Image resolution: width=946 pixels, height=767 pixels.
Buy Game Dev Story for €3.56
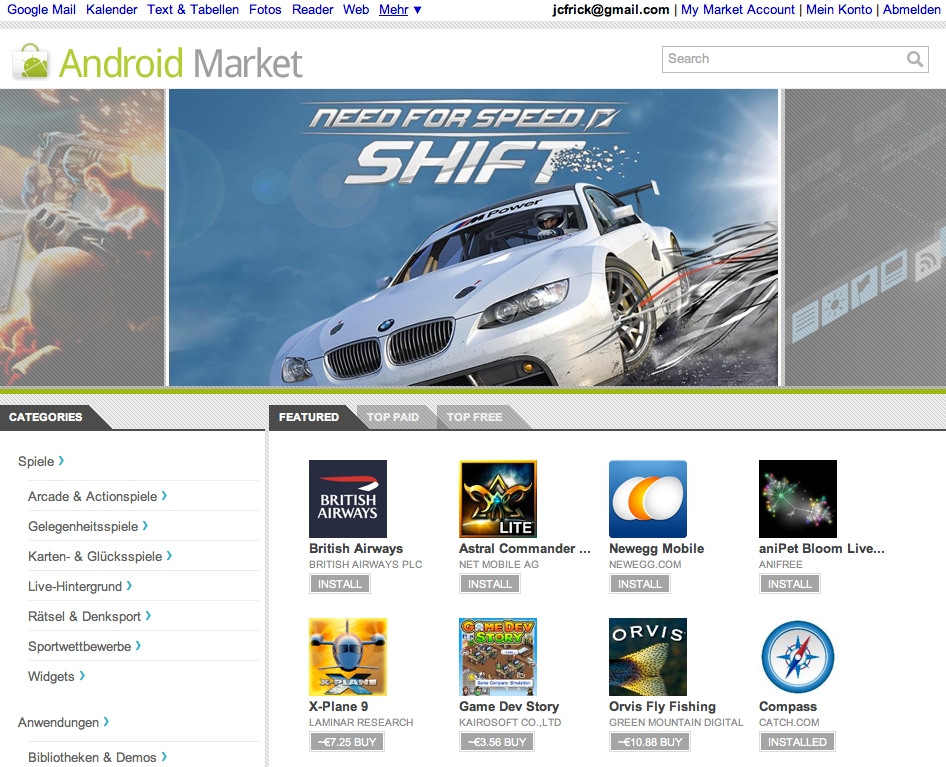point(497,742)
